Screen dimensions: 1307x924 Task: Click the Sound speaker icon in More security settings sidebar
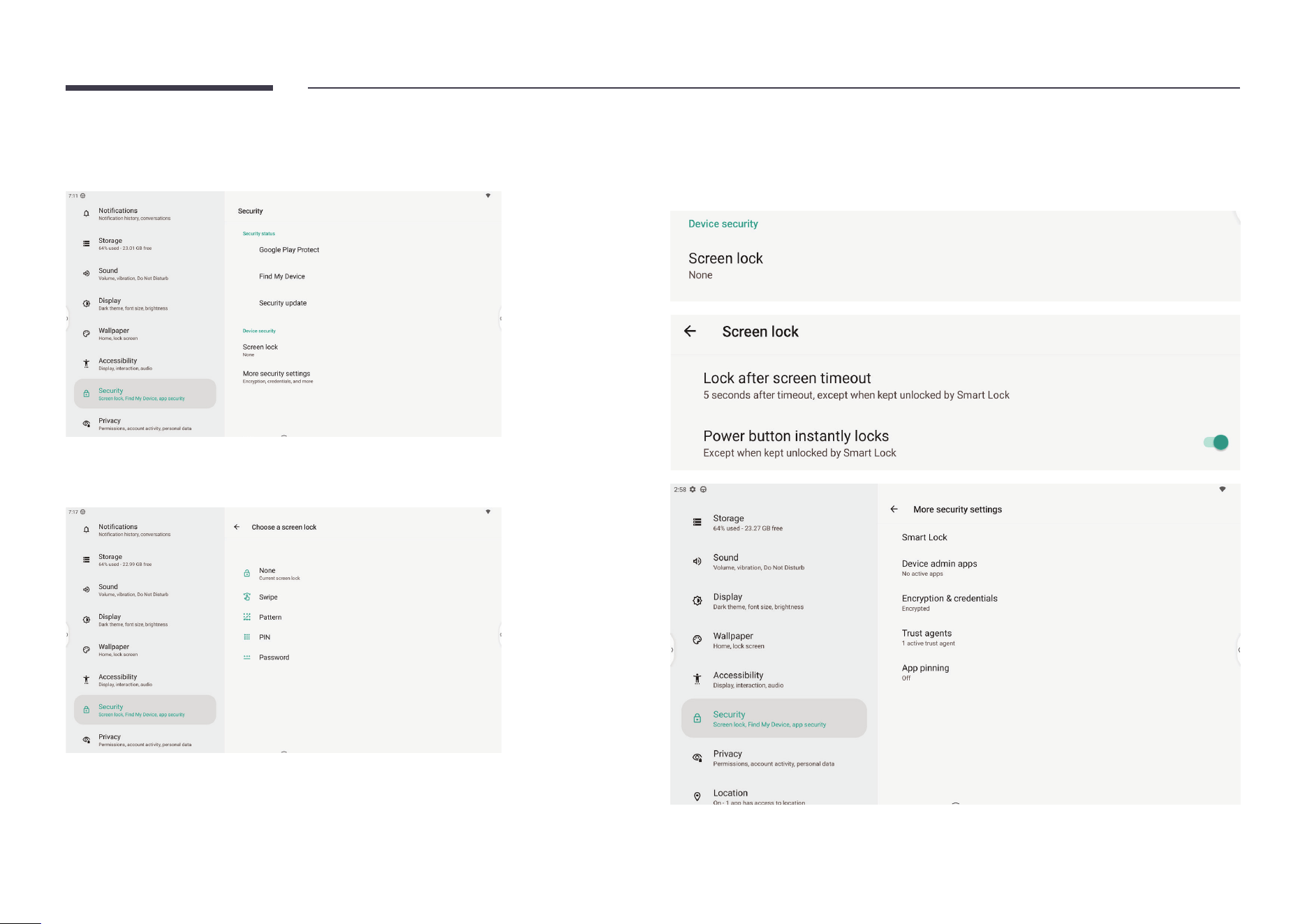pyautogui.click(x=697, y=561)
